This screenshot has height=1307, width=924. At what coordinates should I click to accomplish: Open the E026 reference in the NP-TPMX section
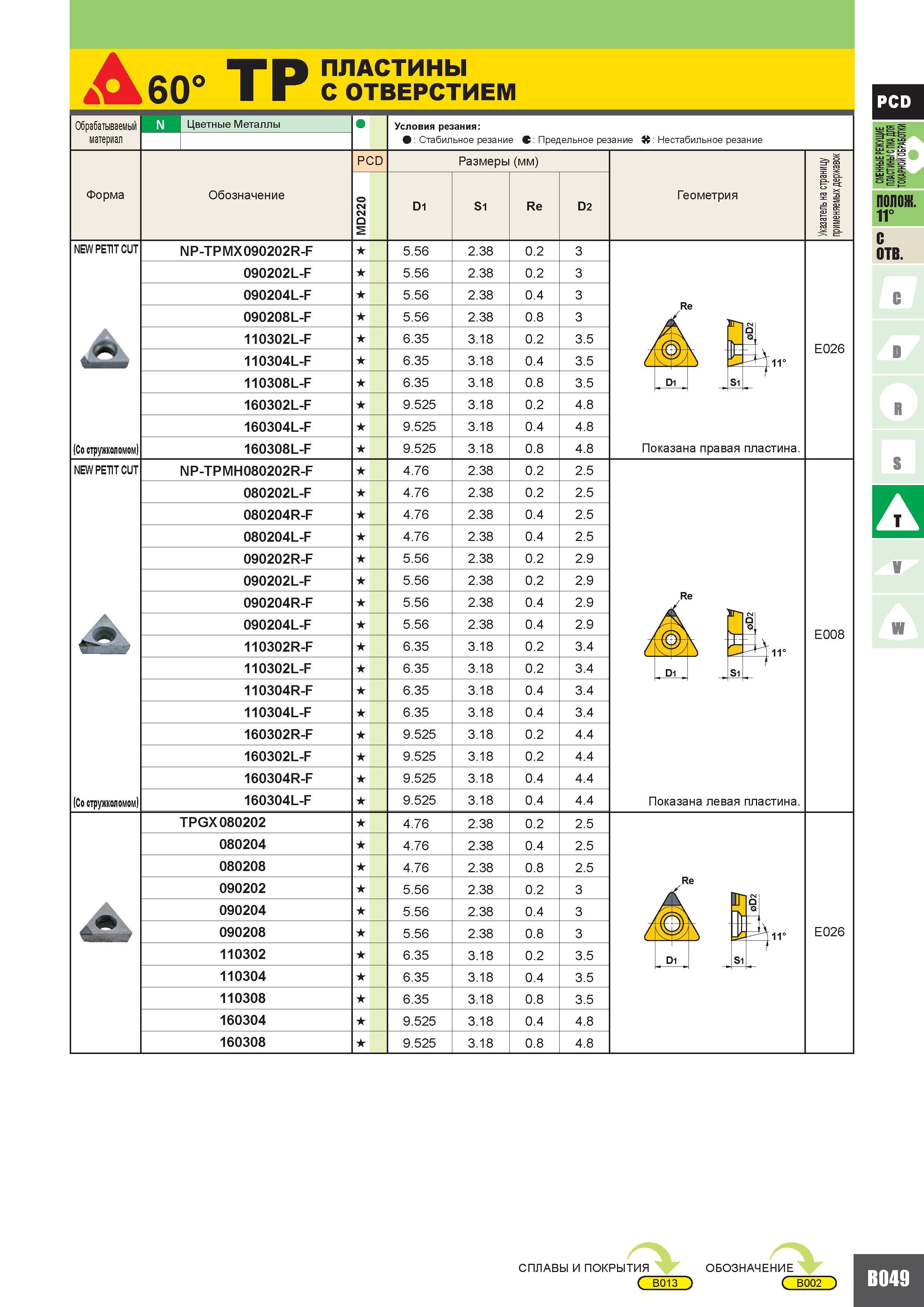click(x=829, y=348)
